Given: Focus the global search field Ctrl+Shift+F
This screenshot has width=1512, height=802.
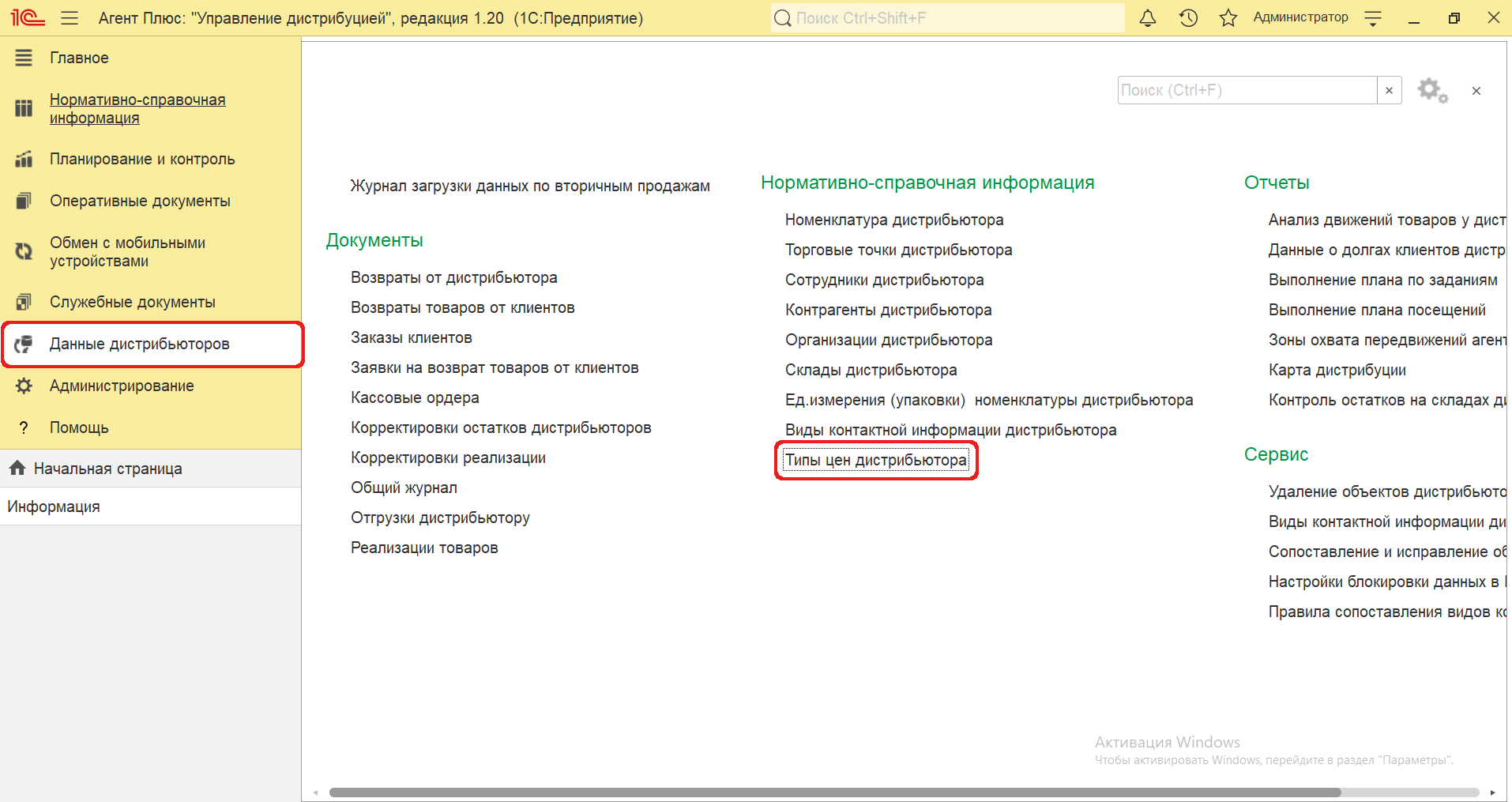Looking at the screenshot, I should click(x=947, y=17).
